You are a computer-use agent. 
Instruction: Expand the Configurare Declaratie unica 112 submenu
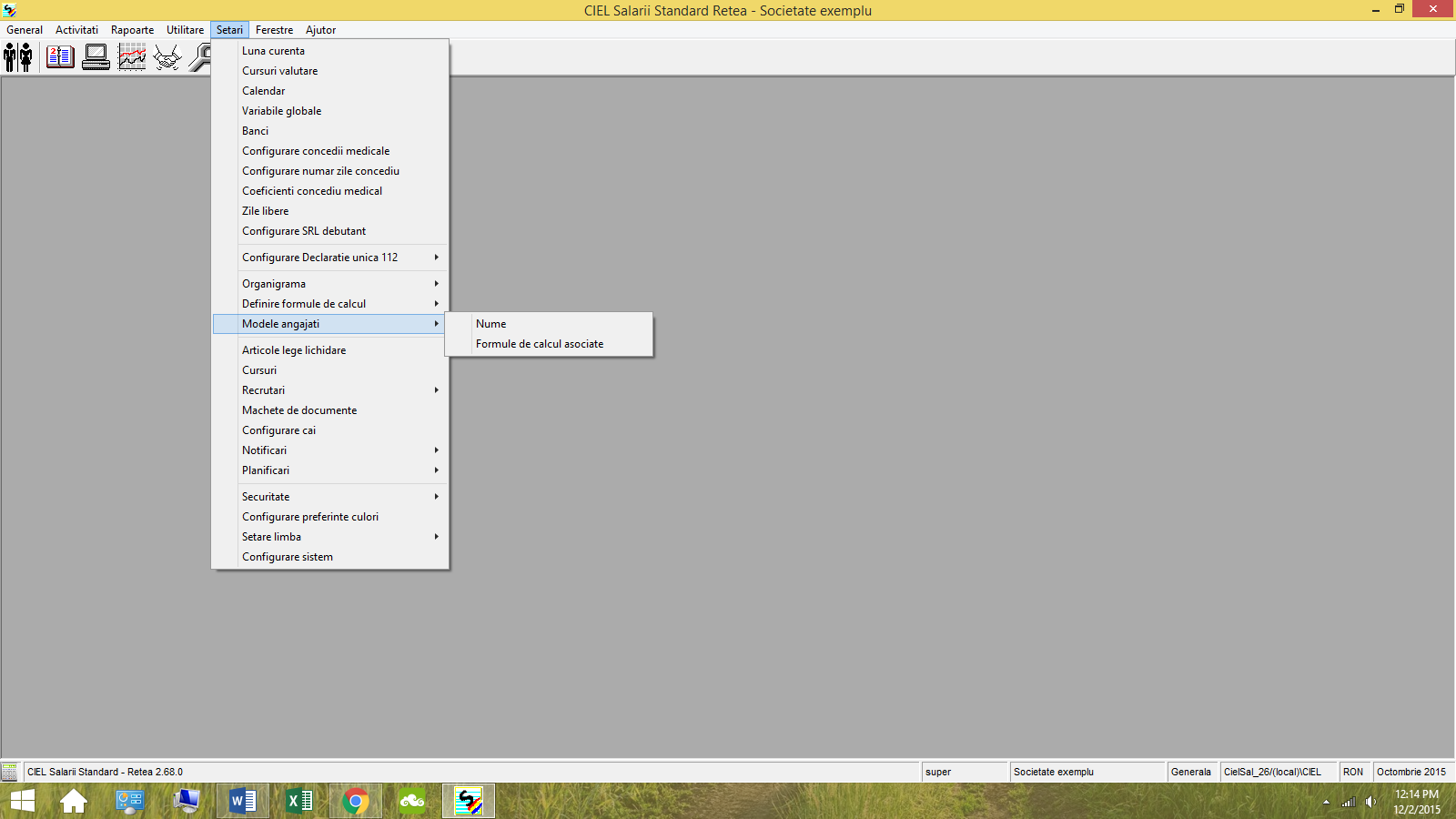point(330,258)
